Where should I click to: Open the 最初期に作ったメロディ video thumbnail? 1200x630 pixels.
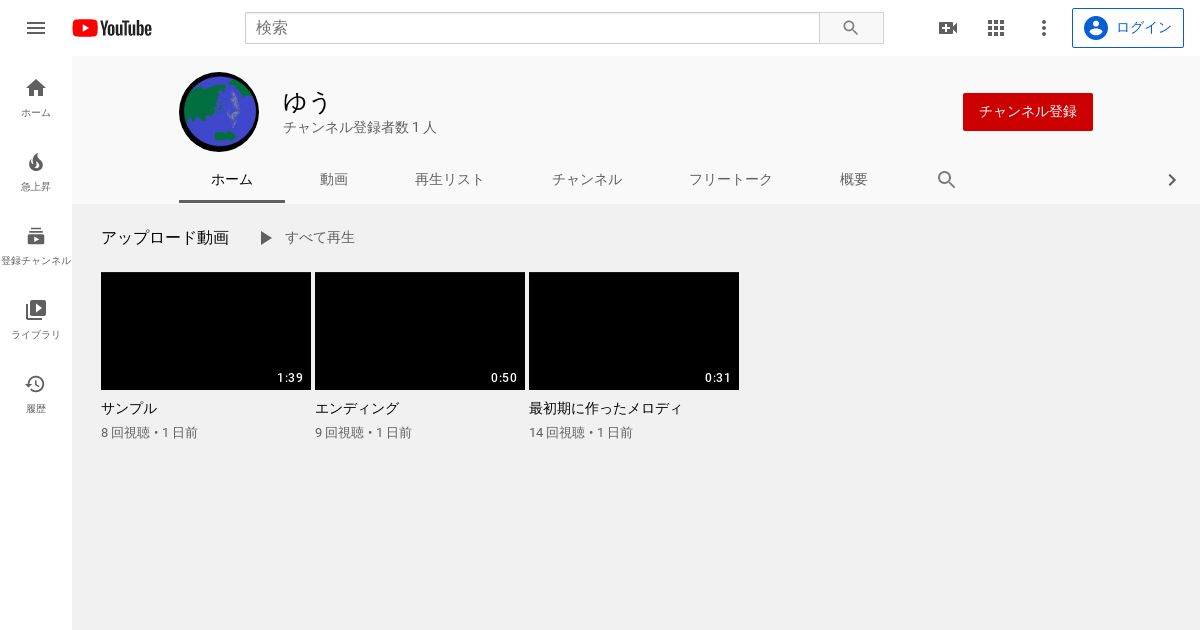634,331
